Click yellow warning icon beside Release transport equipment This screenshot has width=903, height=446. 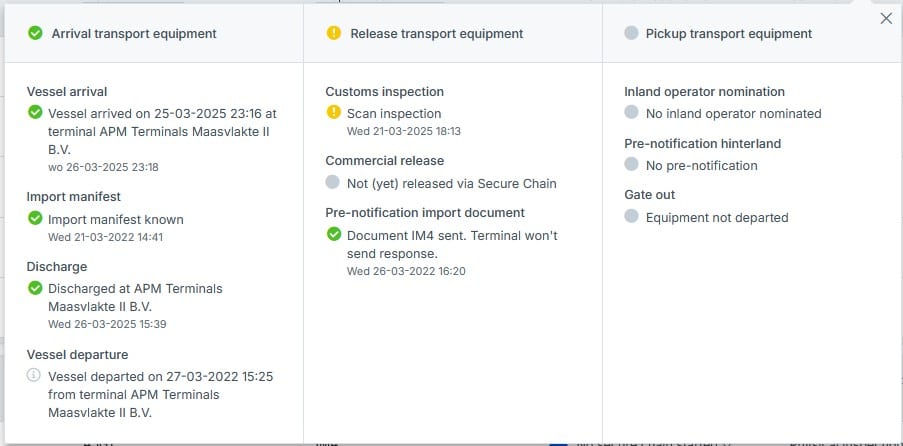point(334,34)
